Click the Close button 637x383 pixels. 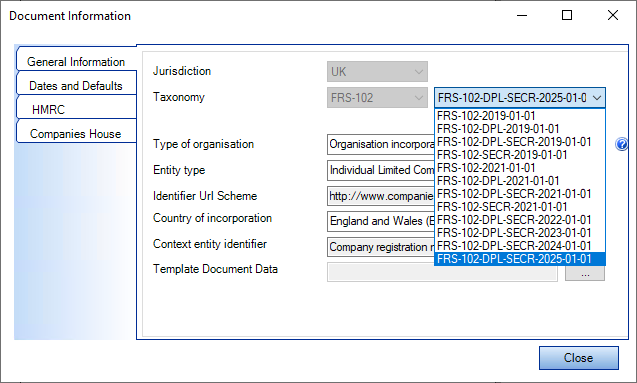(x=578, y=358)
